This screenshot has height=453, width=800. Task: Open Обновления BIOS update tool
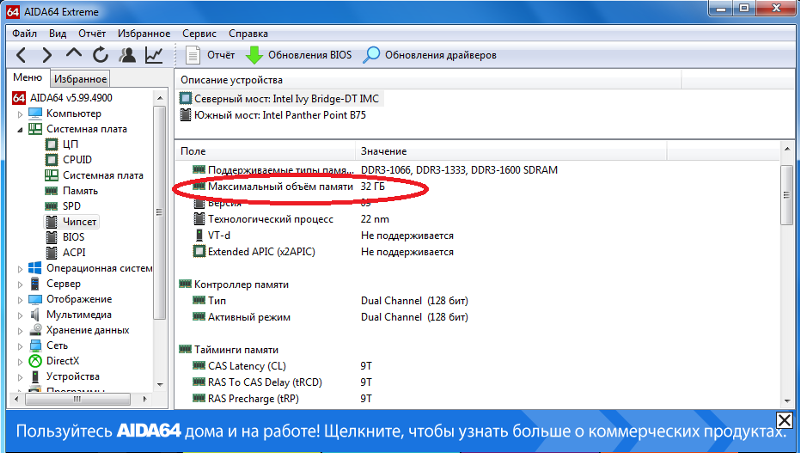299,55
